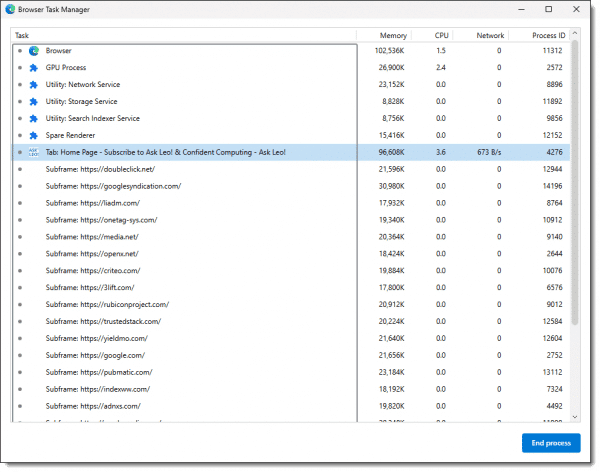Select the openx.net subframe row
The width and height of the screenshot is (600, 472).
pos(291,254)
